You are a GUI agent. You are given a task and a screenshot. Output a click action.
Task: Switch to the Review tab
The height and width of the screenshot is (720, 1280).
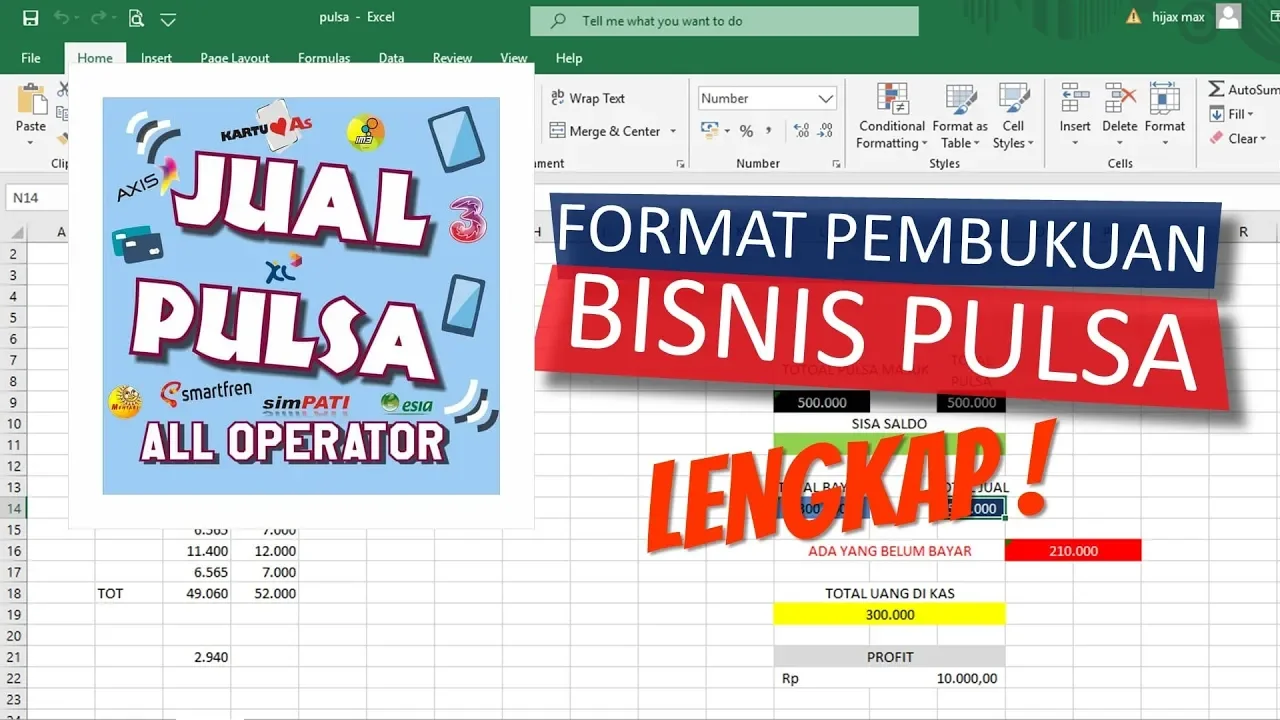pos(452,58)
